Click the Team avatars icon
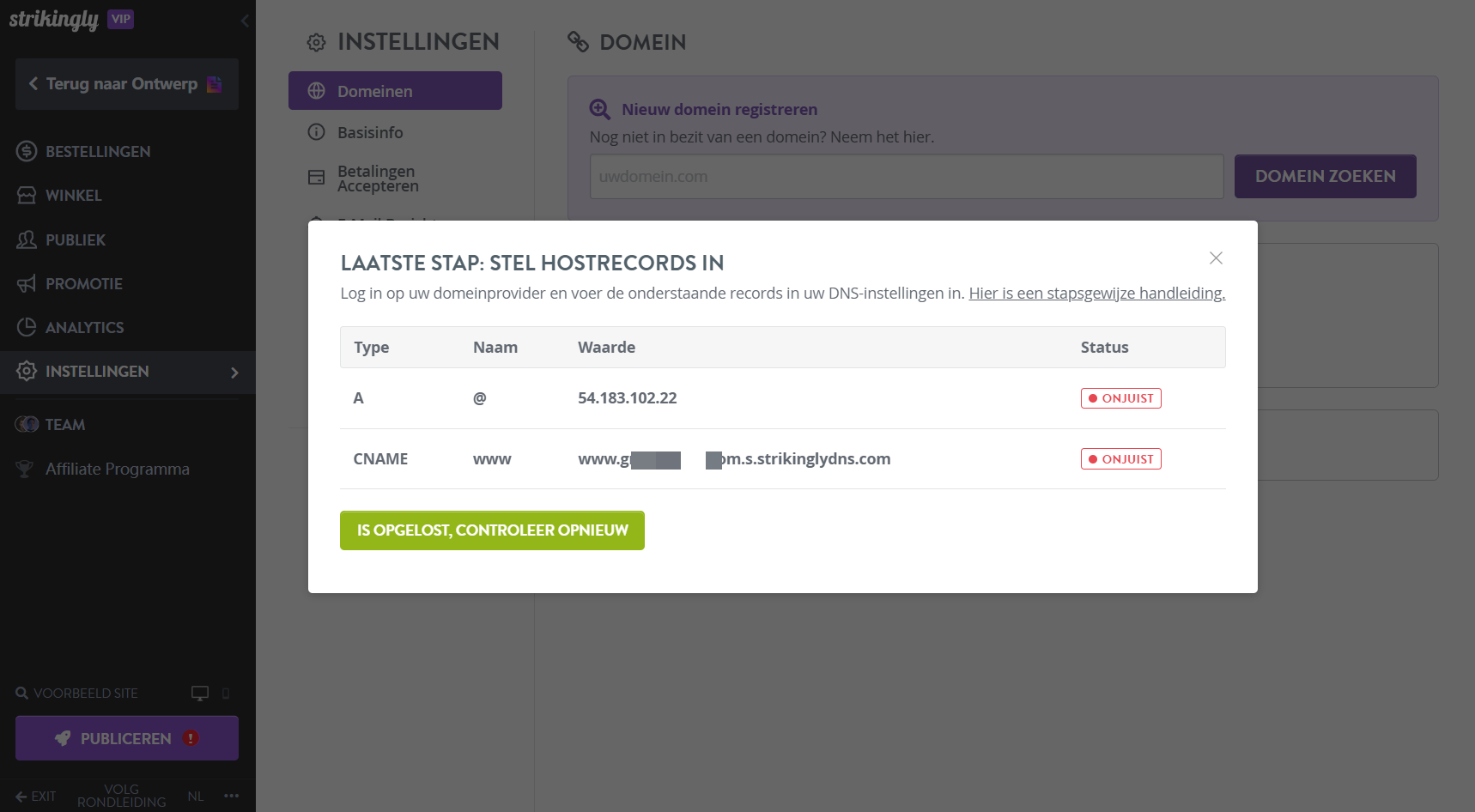Viewport: 1475px width, 812px height. click(27, 424)
